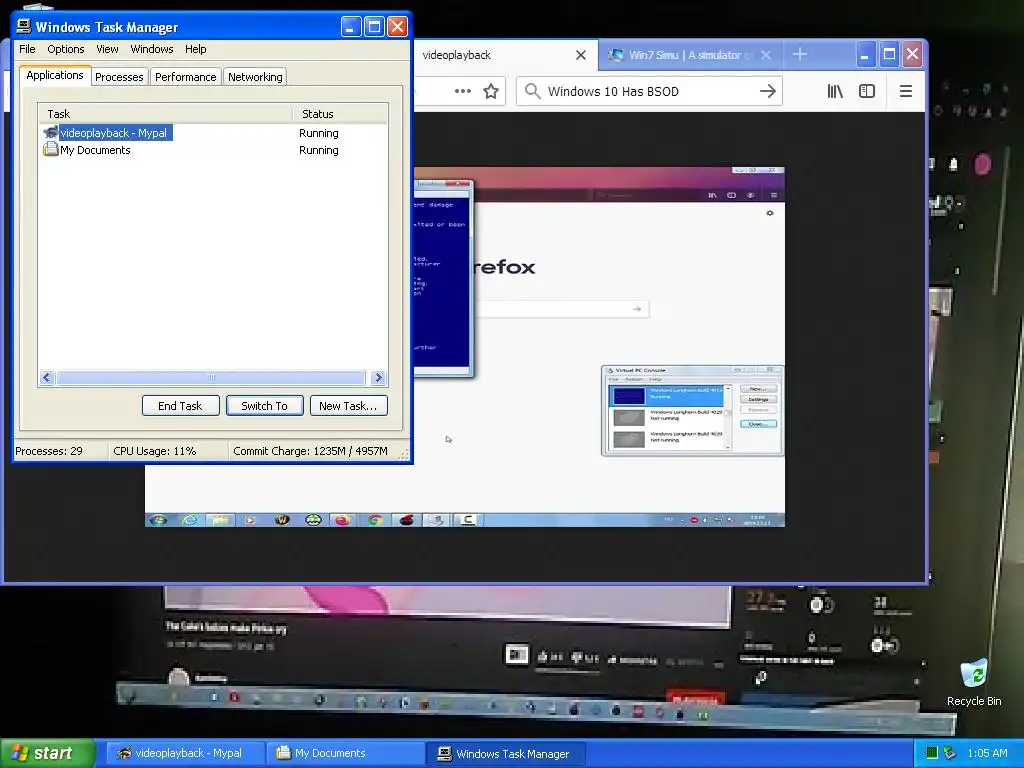This screenshot has height=768, width=1024.
Task: Switch to the Performance tab
Action: point(185,77)
